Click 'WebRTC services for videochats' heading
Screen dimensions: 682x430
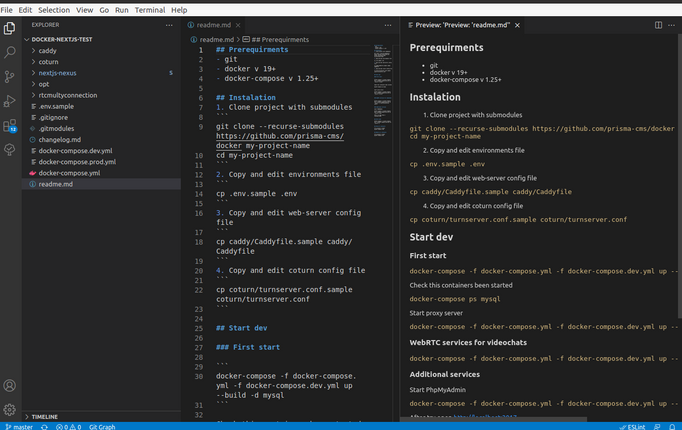click(468, 343)
